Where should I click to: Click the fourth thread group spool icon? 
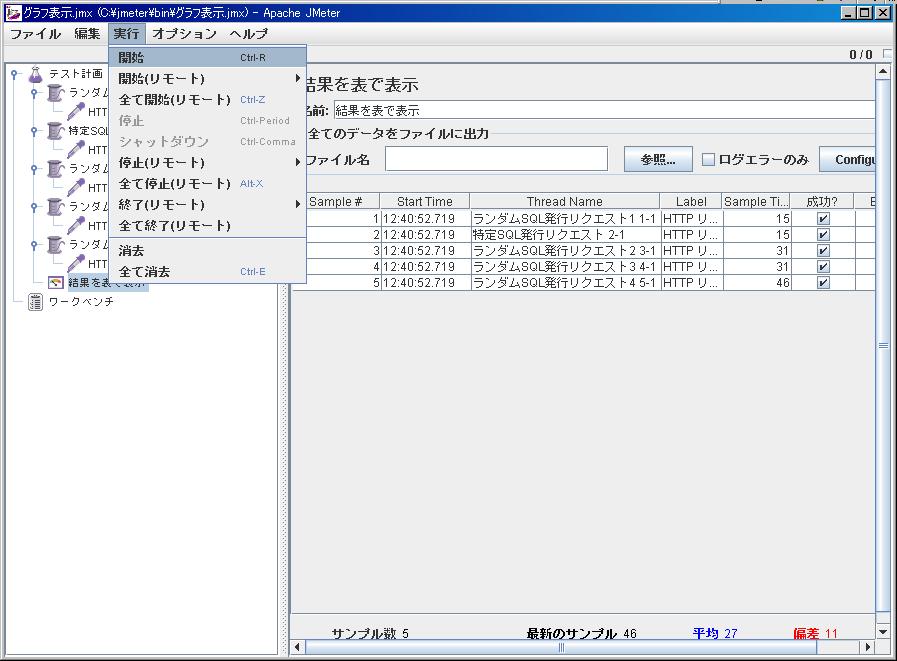point(55,207)
